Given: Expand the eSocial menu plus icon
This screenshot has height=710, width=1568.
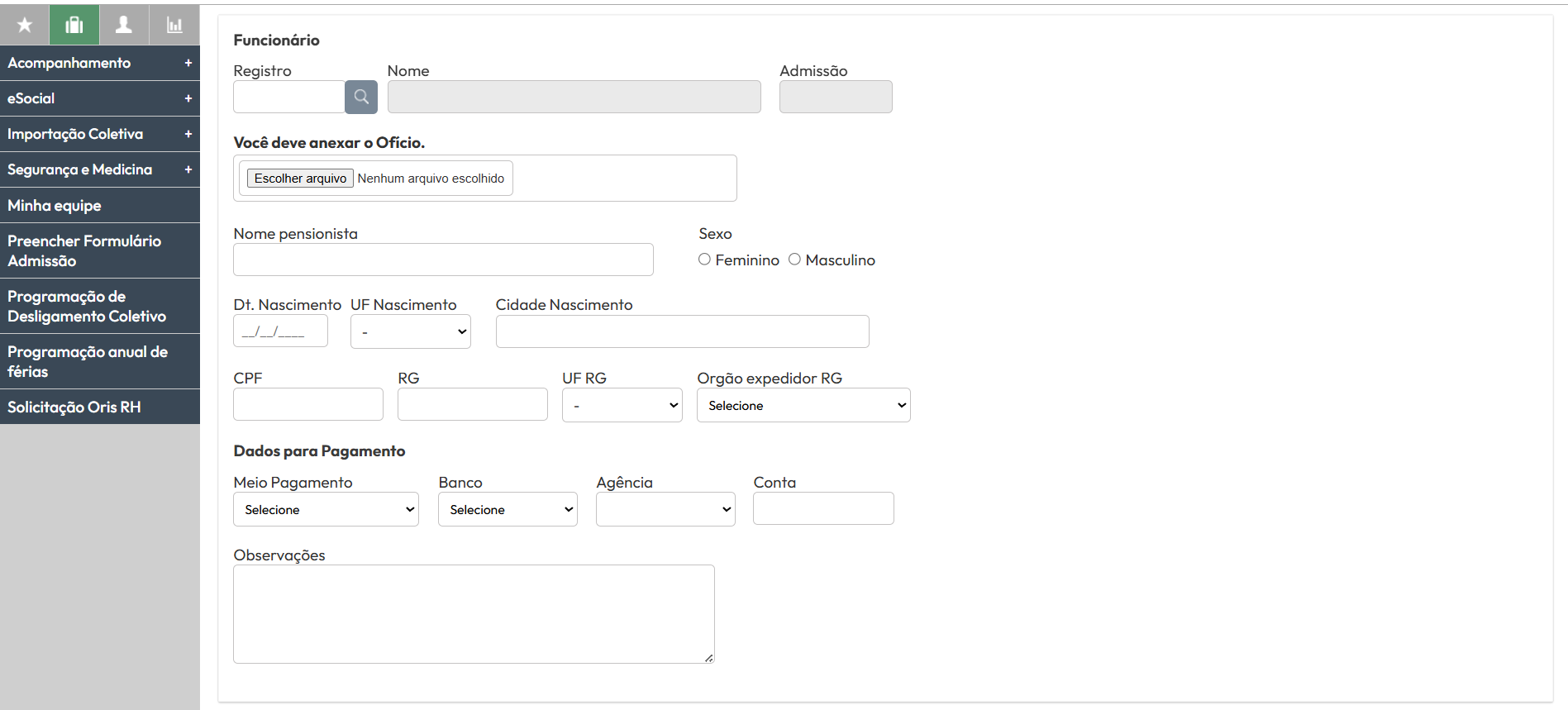Looking at the screenshot, I should point(188,98).
